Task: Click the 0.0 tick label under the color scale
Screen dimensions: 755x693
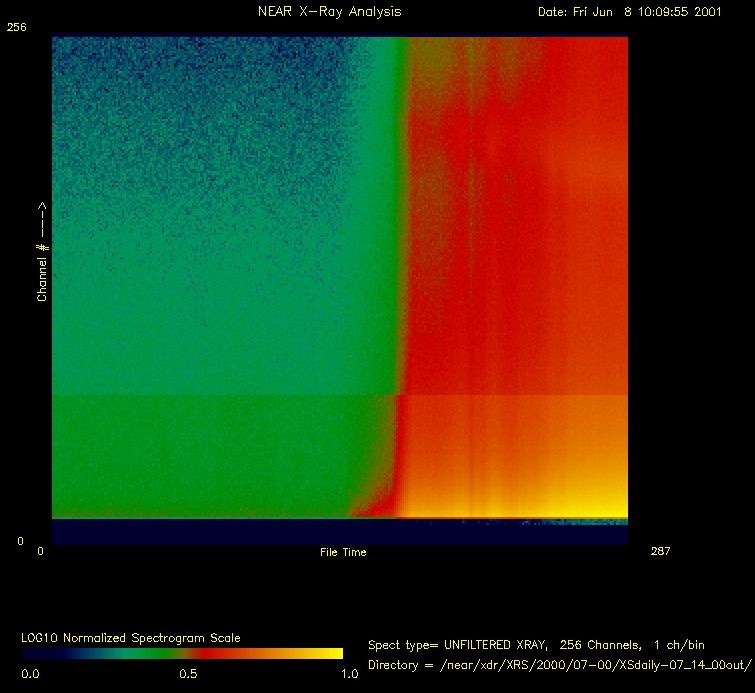Action: 30,674
